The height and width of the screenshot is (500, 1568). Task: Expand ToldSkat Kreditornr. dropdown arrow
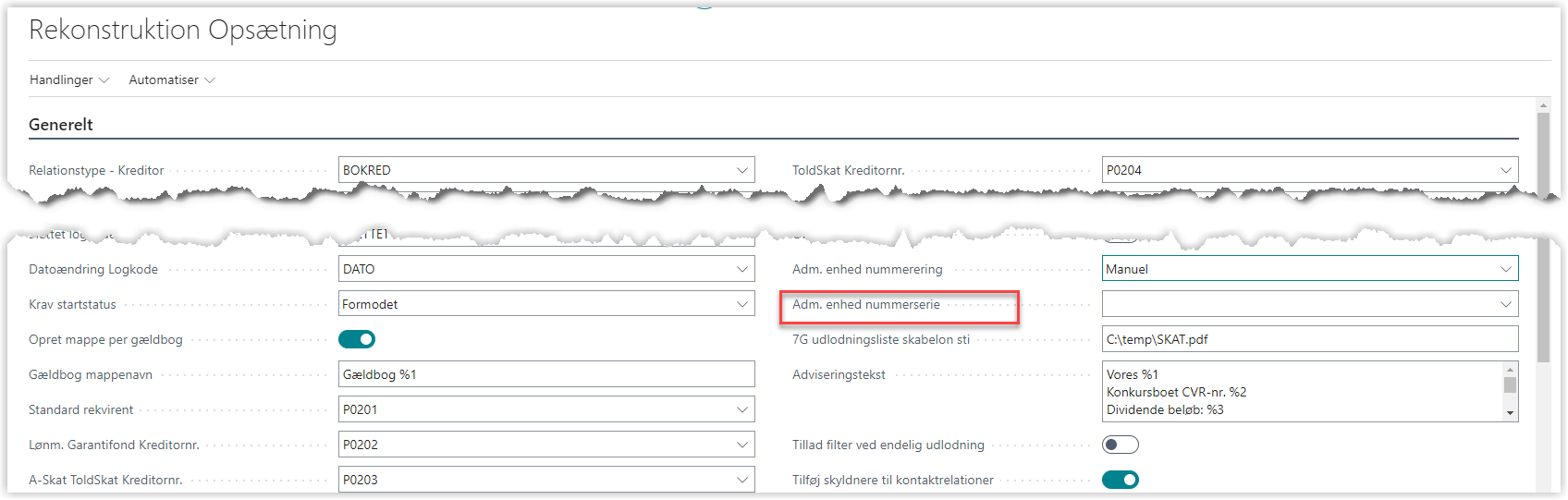click(1505, 170)
